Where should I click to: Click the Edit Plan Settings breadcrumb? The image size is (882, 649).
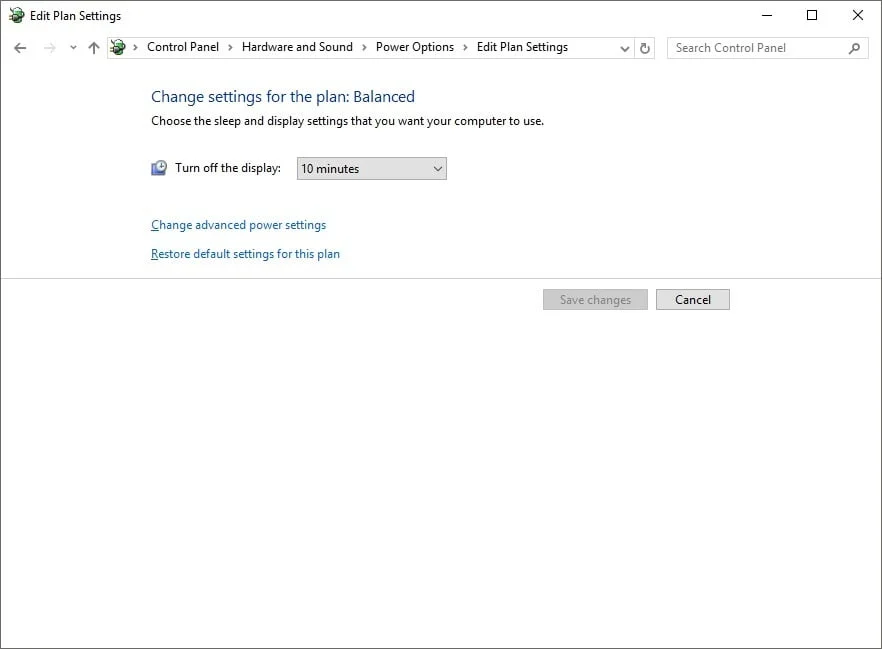click(x=522, y=47)
